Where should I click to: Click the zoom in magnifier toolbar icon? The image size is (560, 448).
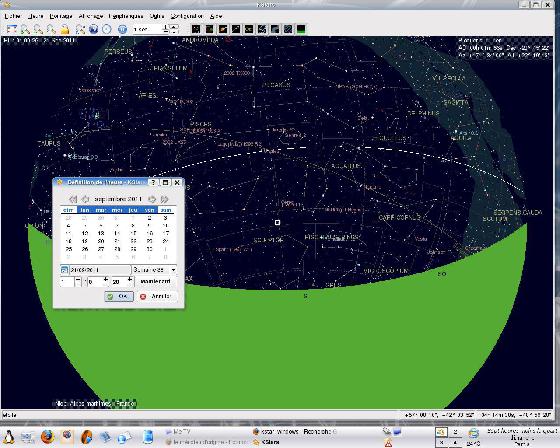25,29
